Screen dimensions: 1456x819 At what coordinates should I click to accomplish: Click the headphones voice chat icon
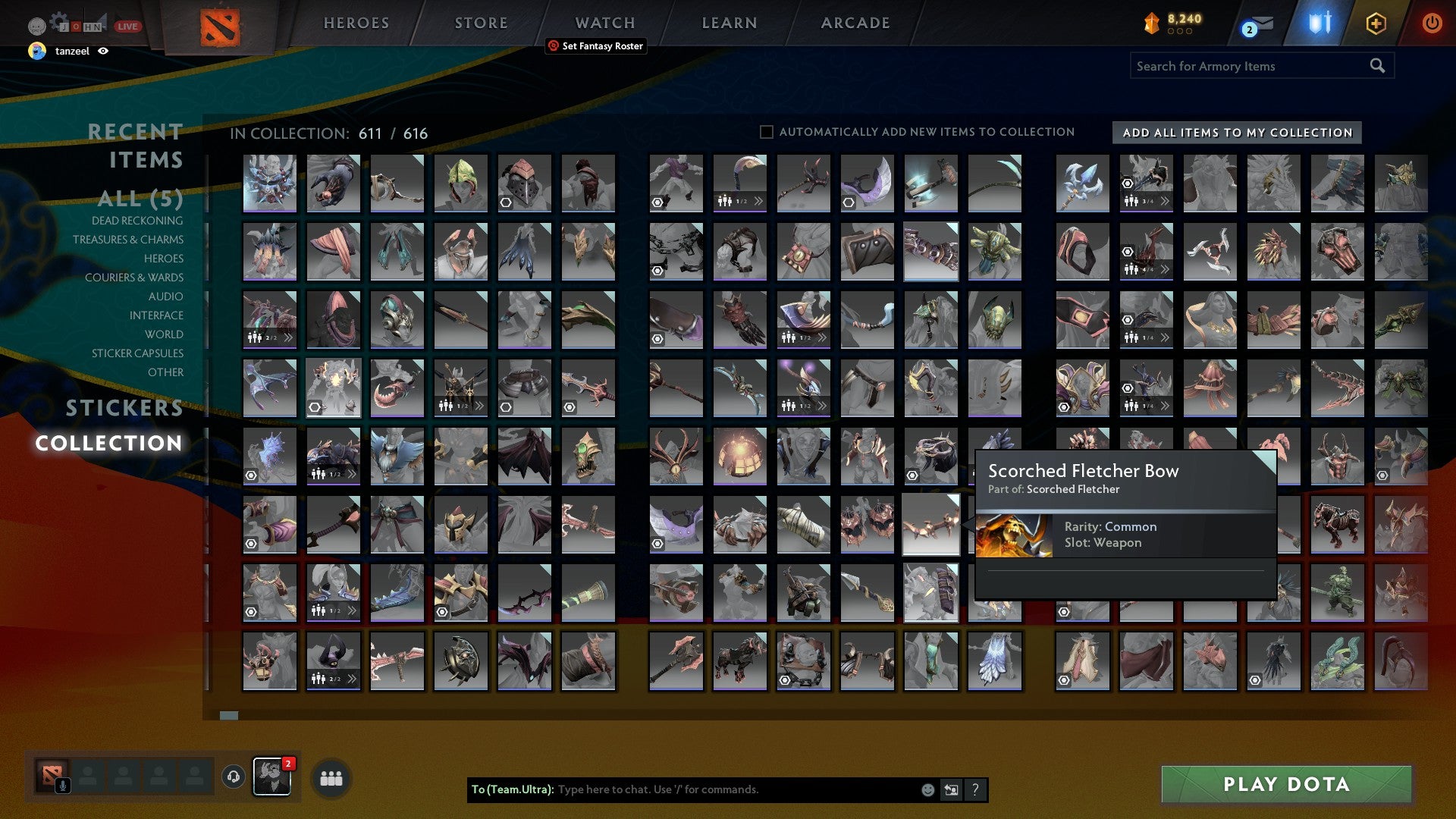(x=234, y=777)
